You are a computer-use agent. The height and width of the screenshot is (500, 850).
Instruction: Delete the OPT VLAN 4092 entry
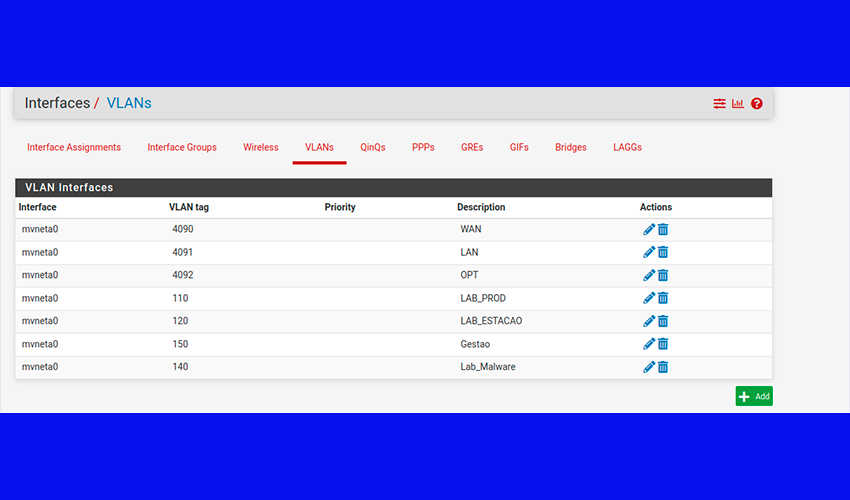pyautogui.click(x=663, y=275)
